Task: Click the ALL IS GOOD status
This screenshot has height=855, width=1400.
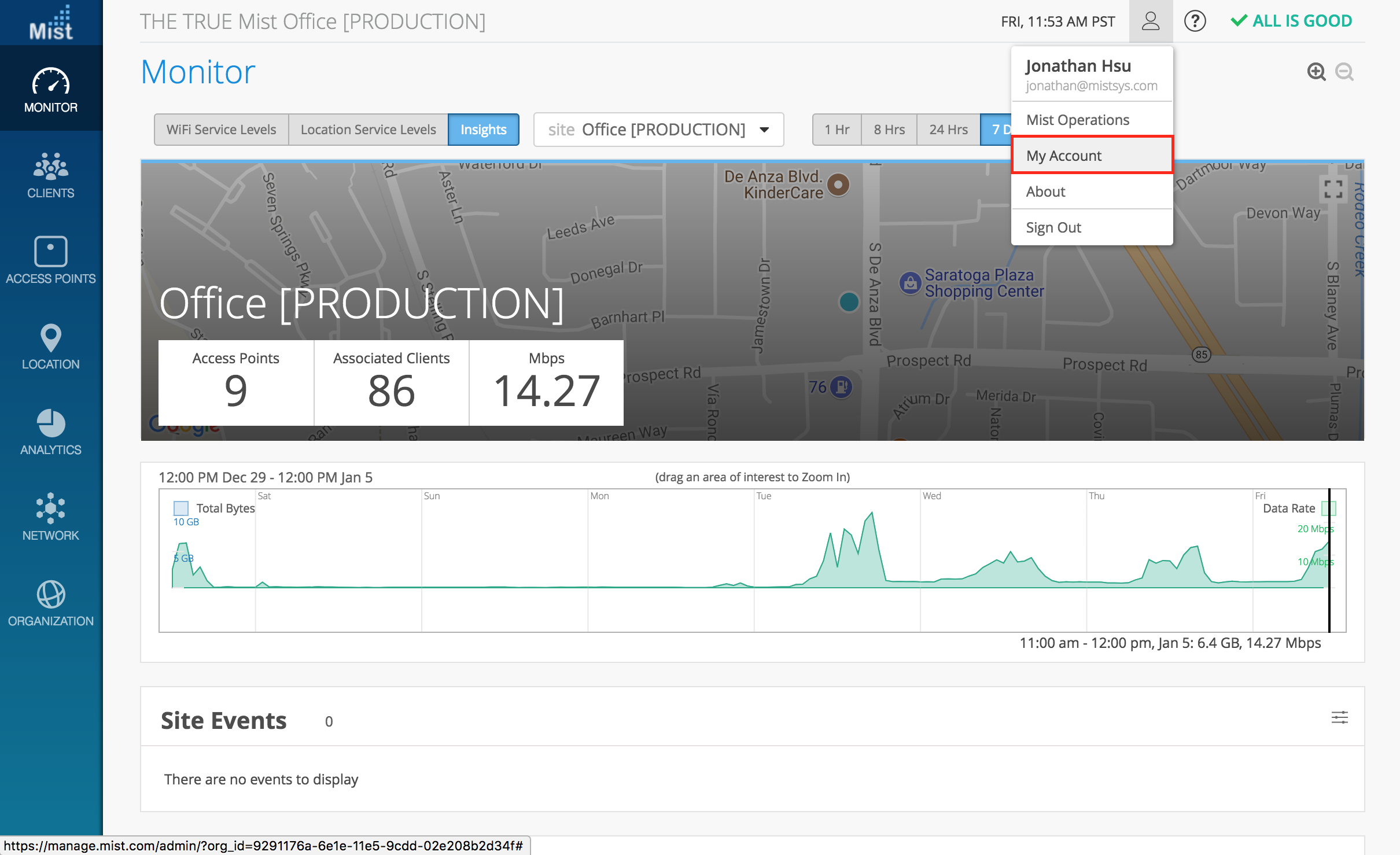Action: tap(1291, 21)
